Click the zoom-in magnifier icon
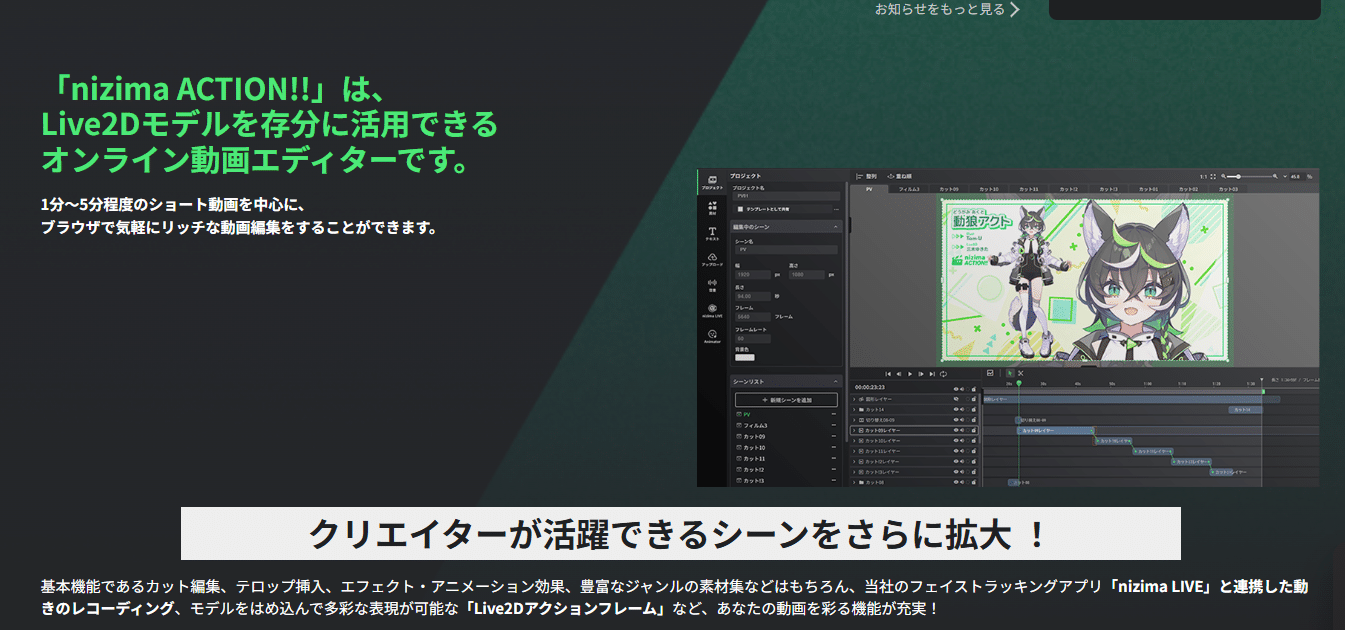 coord(1277,176)
